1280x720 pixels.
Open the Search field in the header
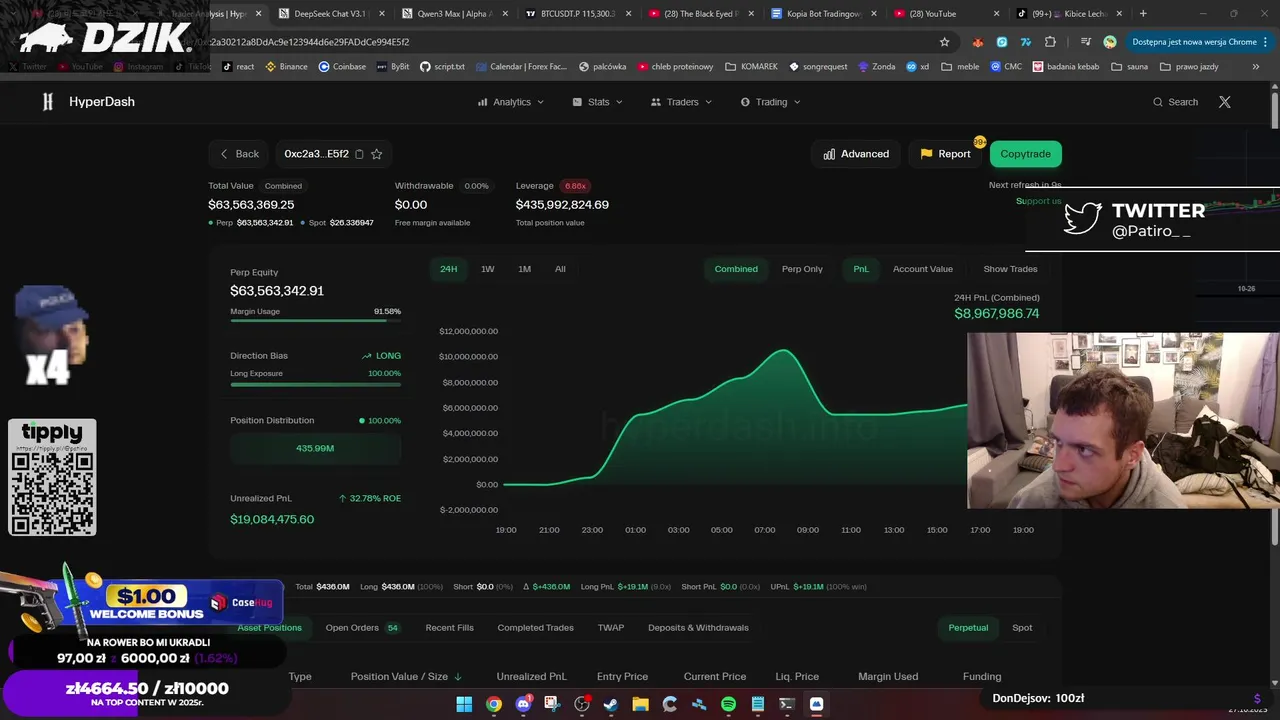[x=1175, y=102]
